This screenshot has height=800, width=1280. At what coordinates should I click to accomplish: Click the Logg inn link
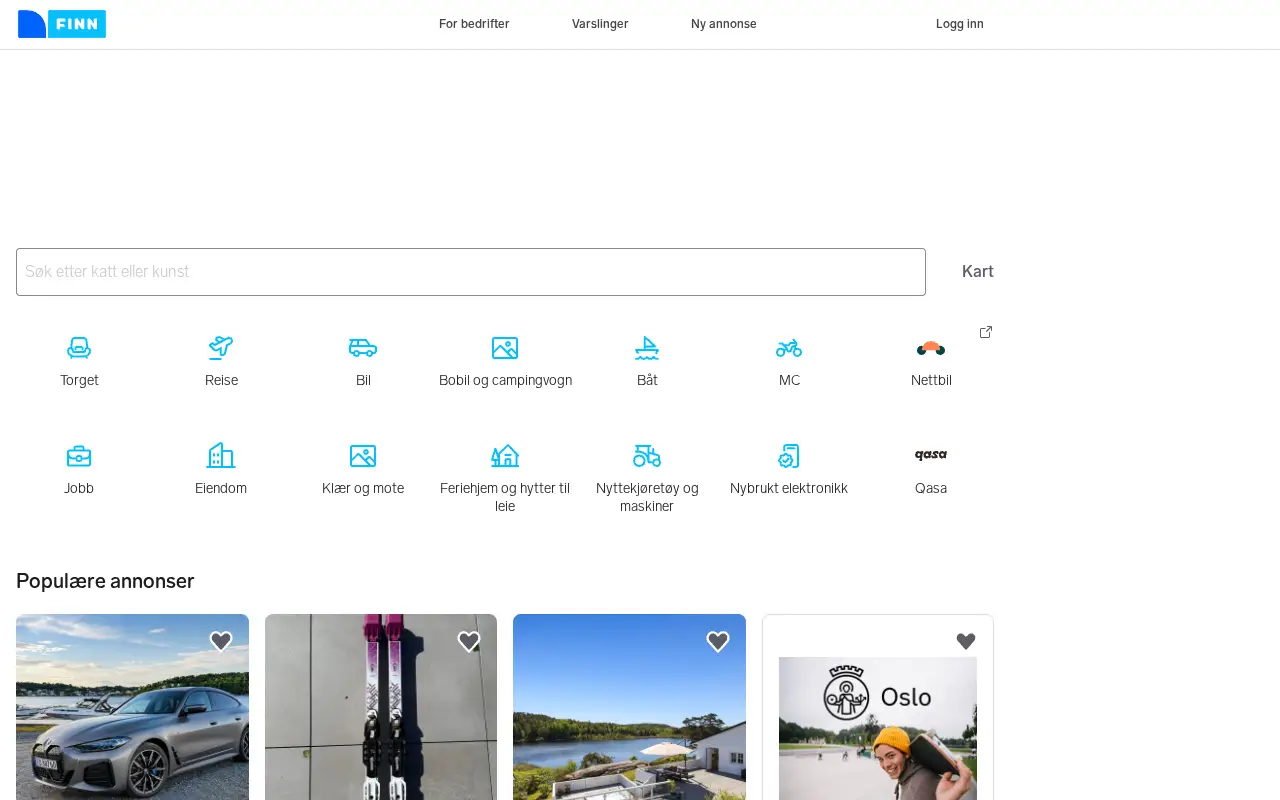pos(960,24)
